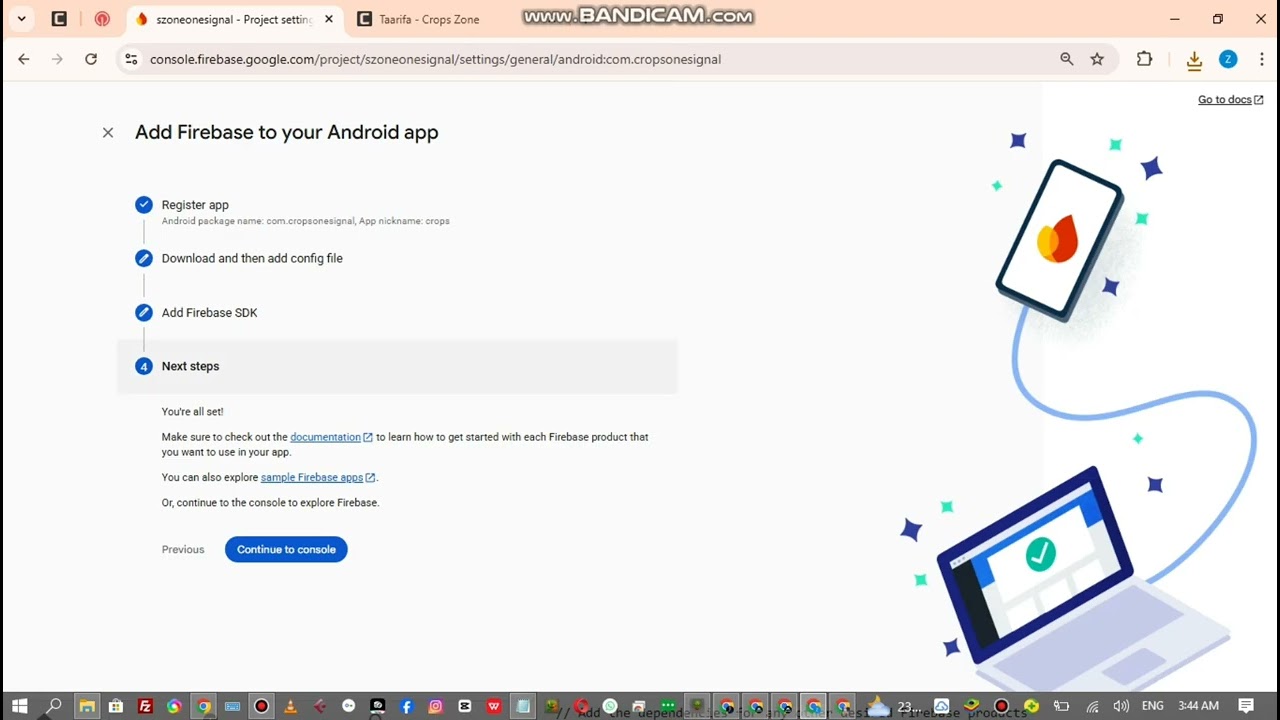Open the volume speaker icon
The image size is (1280, 720).
[x=1121, y=706]
